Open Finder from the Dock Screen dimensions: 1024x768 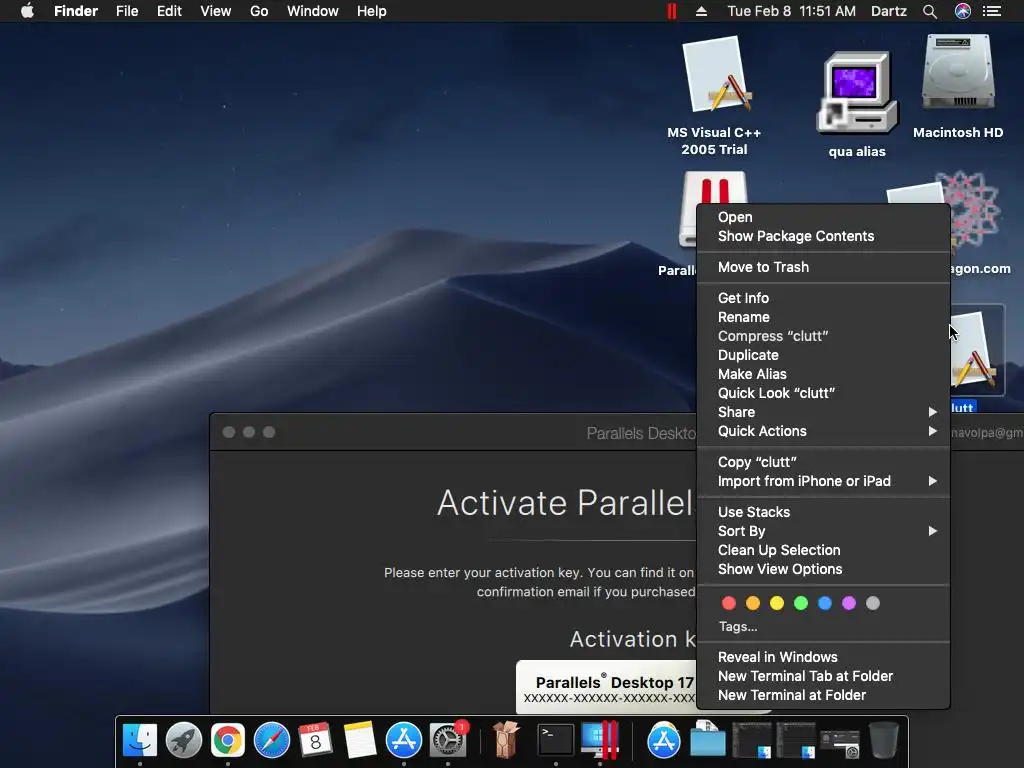[x=140, y=740]
